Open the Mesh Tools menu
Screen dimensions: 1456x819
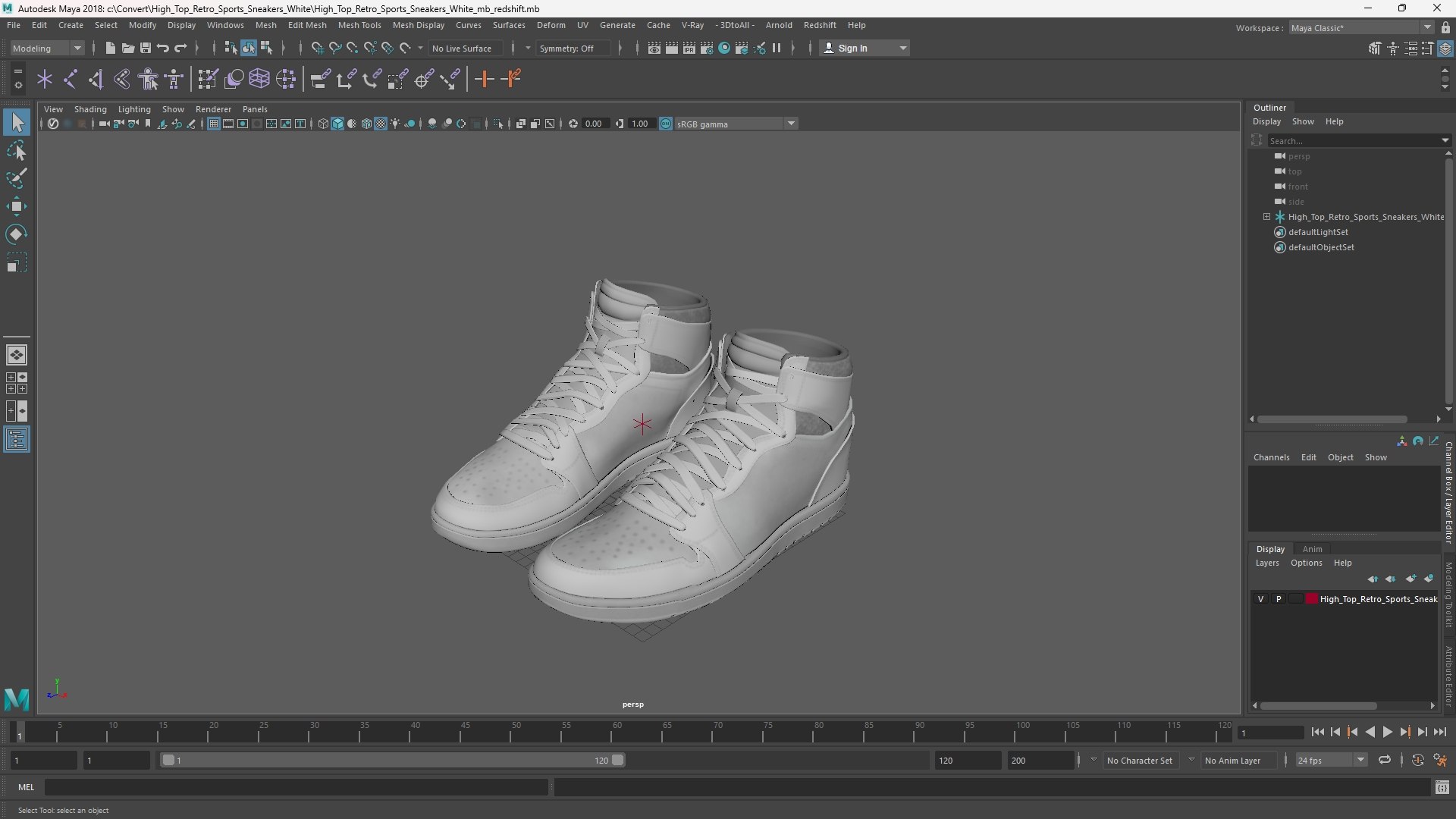click(359, 25)
